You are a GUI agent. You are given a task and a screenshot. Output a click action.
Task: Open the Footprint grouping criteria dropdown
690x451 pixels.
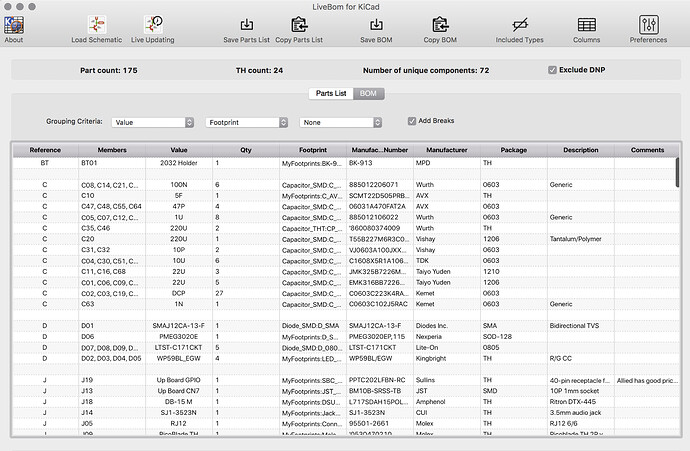pos(247,122)
